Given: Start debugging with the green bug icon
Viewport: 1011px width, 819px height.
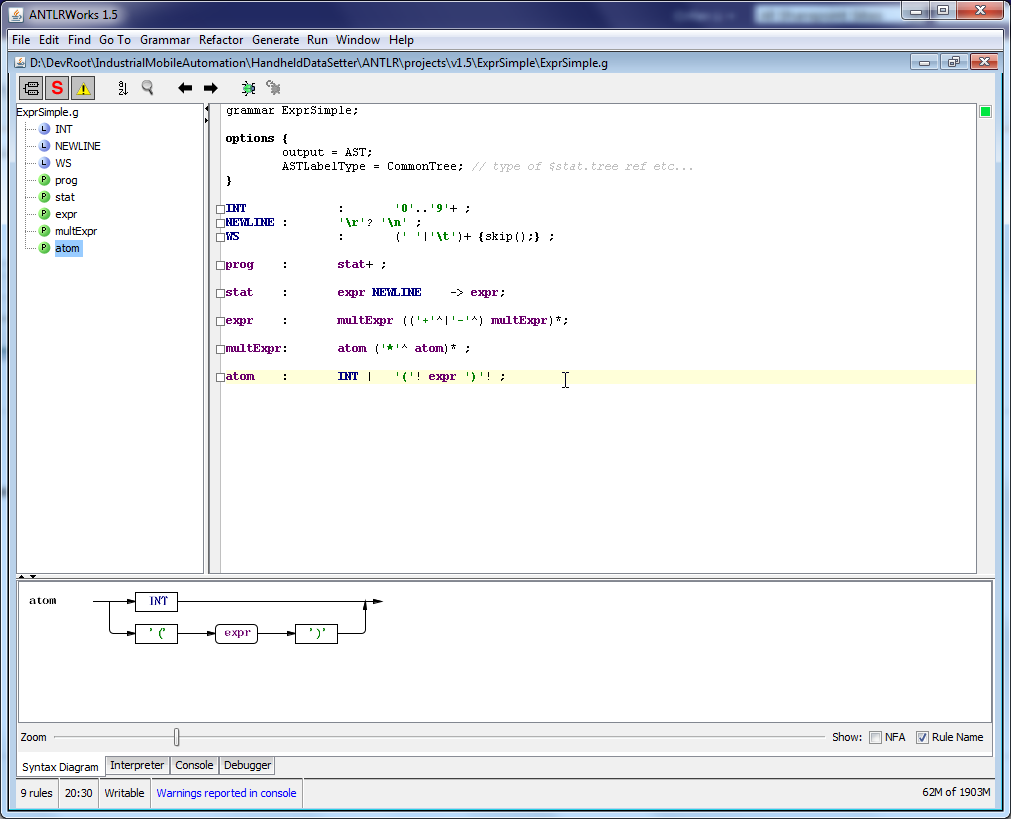Looking at the screenshot, I should pos(248,88).
